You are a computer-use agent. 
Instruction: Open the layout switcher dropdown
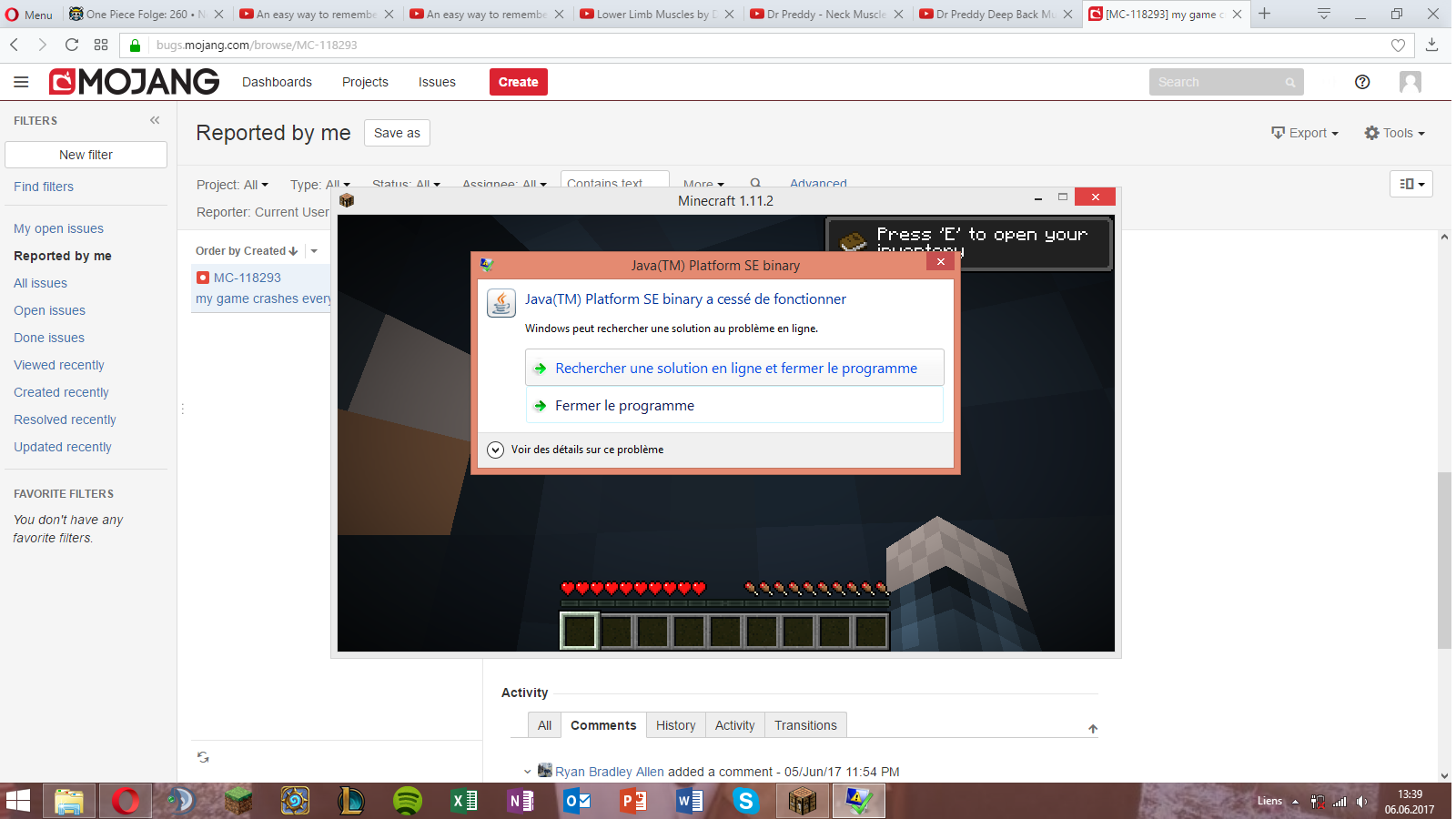[x=1411, y=184]
